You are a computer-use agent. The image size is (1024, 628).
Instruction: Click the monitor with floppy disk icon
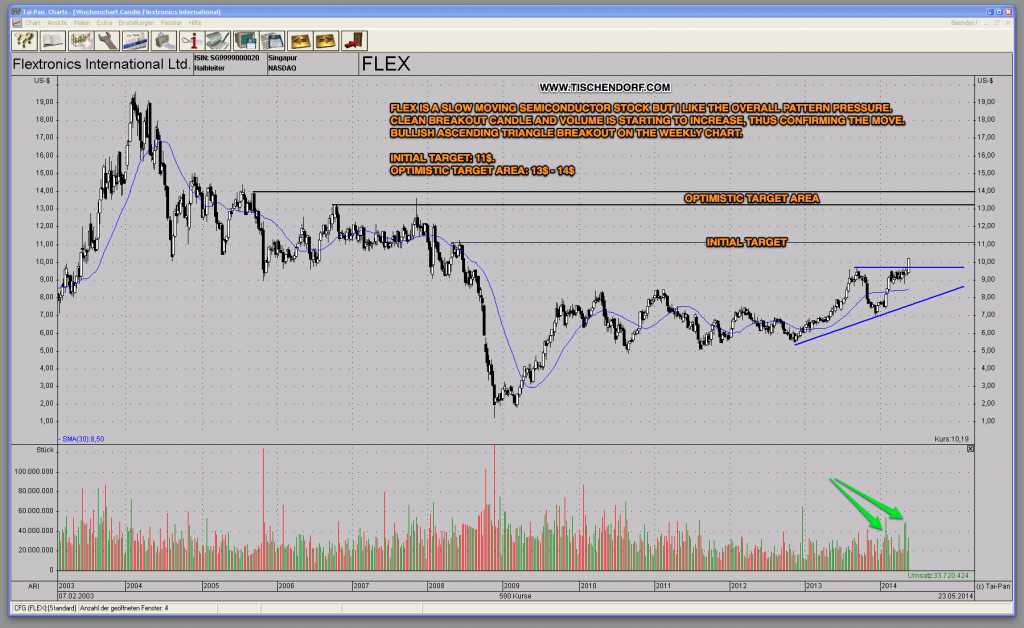click(244, 40)
